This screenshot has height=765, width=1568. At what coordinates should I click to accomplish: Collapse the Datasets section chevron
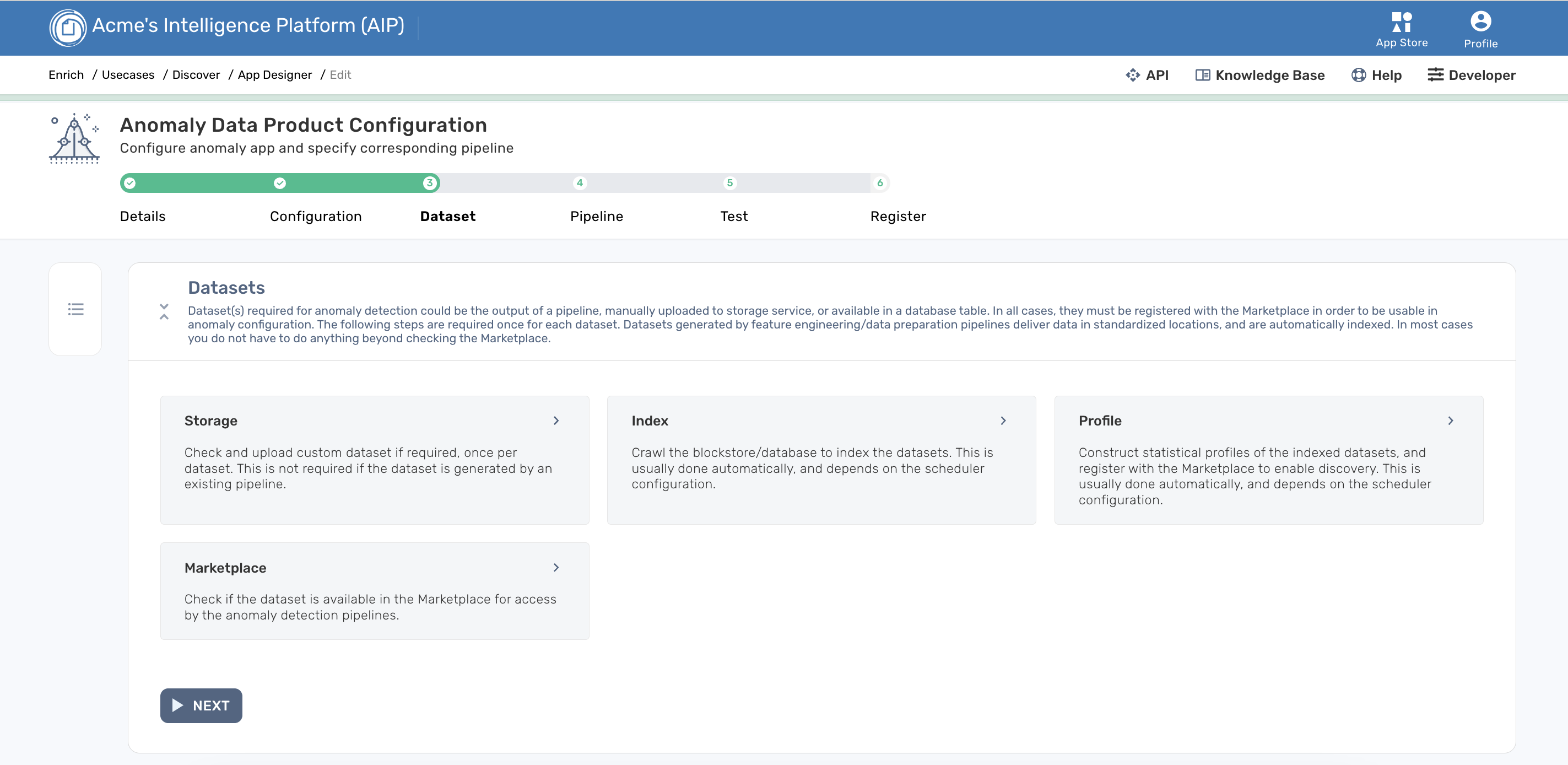point(164,312)
